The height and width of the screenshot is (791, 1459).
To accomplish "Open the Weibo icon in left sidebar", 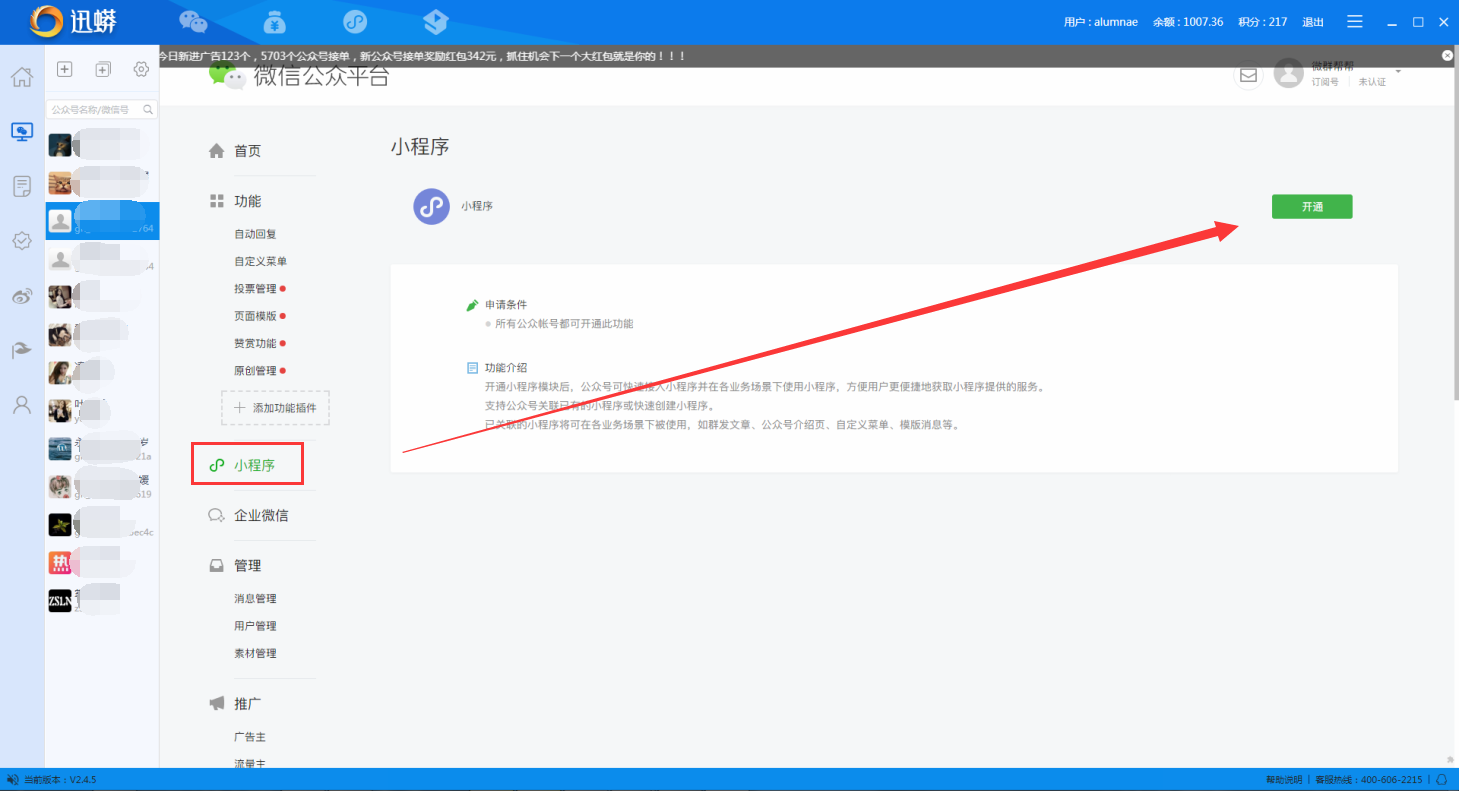I will [x=21, y=296].
